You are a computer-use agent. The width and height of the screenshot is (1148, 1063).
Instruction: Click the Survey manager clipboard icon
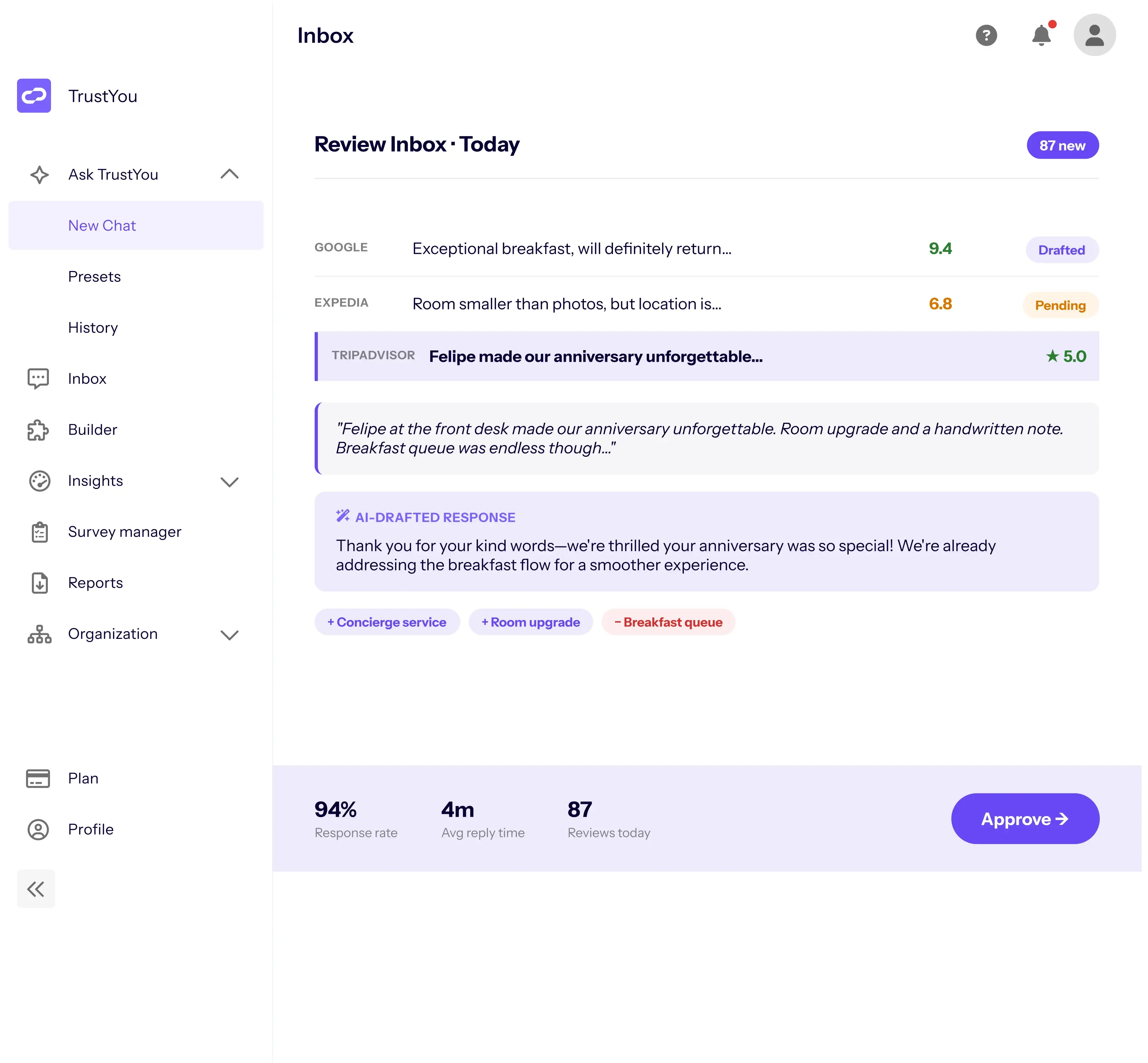click(39, 532)
